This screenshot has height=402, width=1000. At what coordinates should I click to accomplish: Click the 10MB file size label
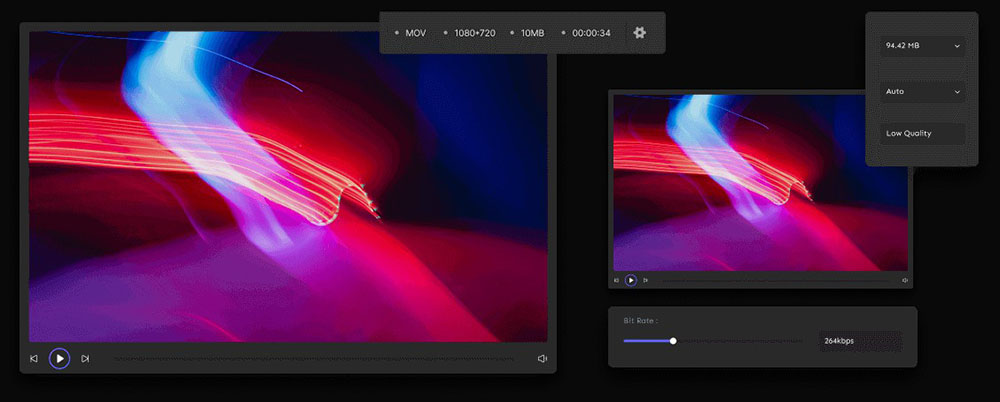pos(532,33)
